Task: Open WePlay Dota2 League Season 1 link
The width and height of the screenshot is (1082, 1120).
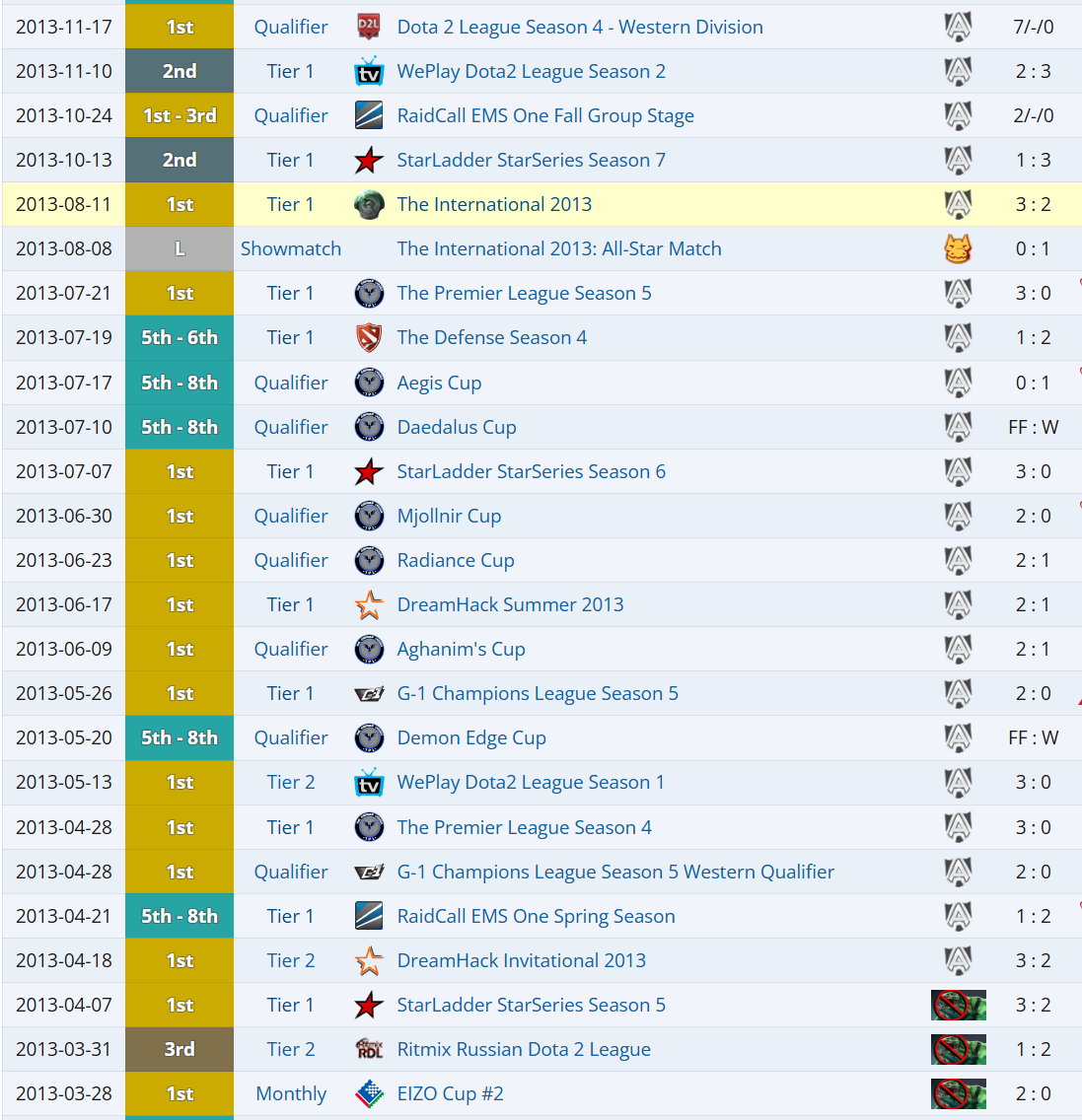Action: [531, 782]
